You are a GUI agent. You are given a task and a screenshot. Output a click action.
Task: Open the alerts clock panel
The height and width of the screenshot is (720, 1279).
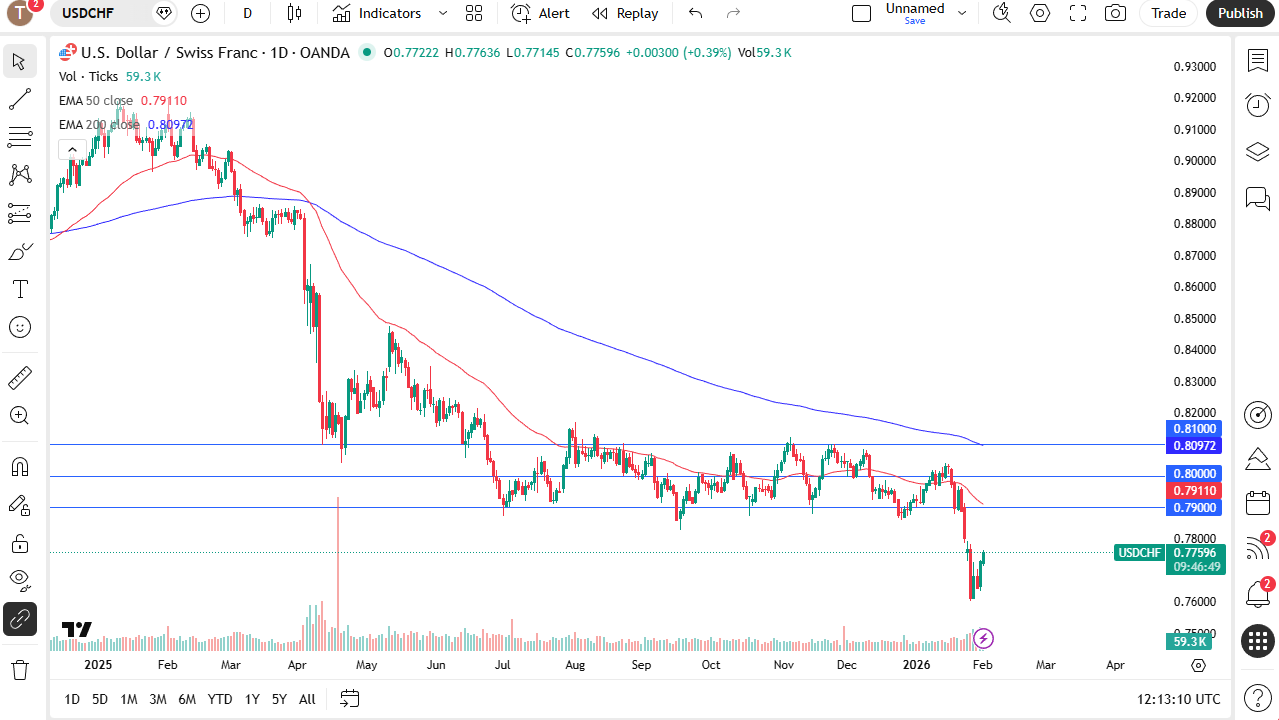pyautogui.click(x=1258, y=105)
